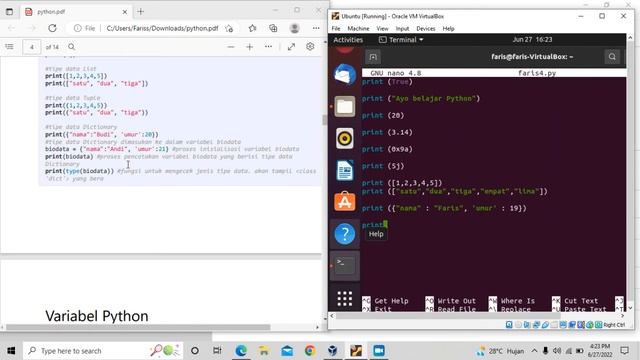Go back in the Edge browser
Screen dimensions: 640x360
[x=11, y=28]
